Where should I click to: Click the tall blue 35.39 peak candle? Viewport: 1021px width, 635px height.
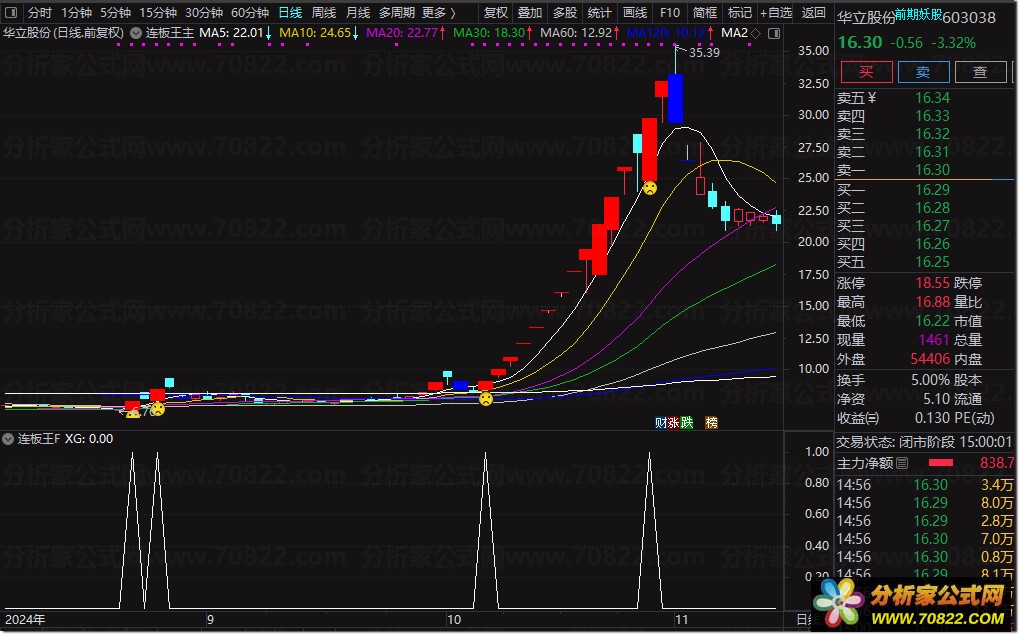click(675, 98)
